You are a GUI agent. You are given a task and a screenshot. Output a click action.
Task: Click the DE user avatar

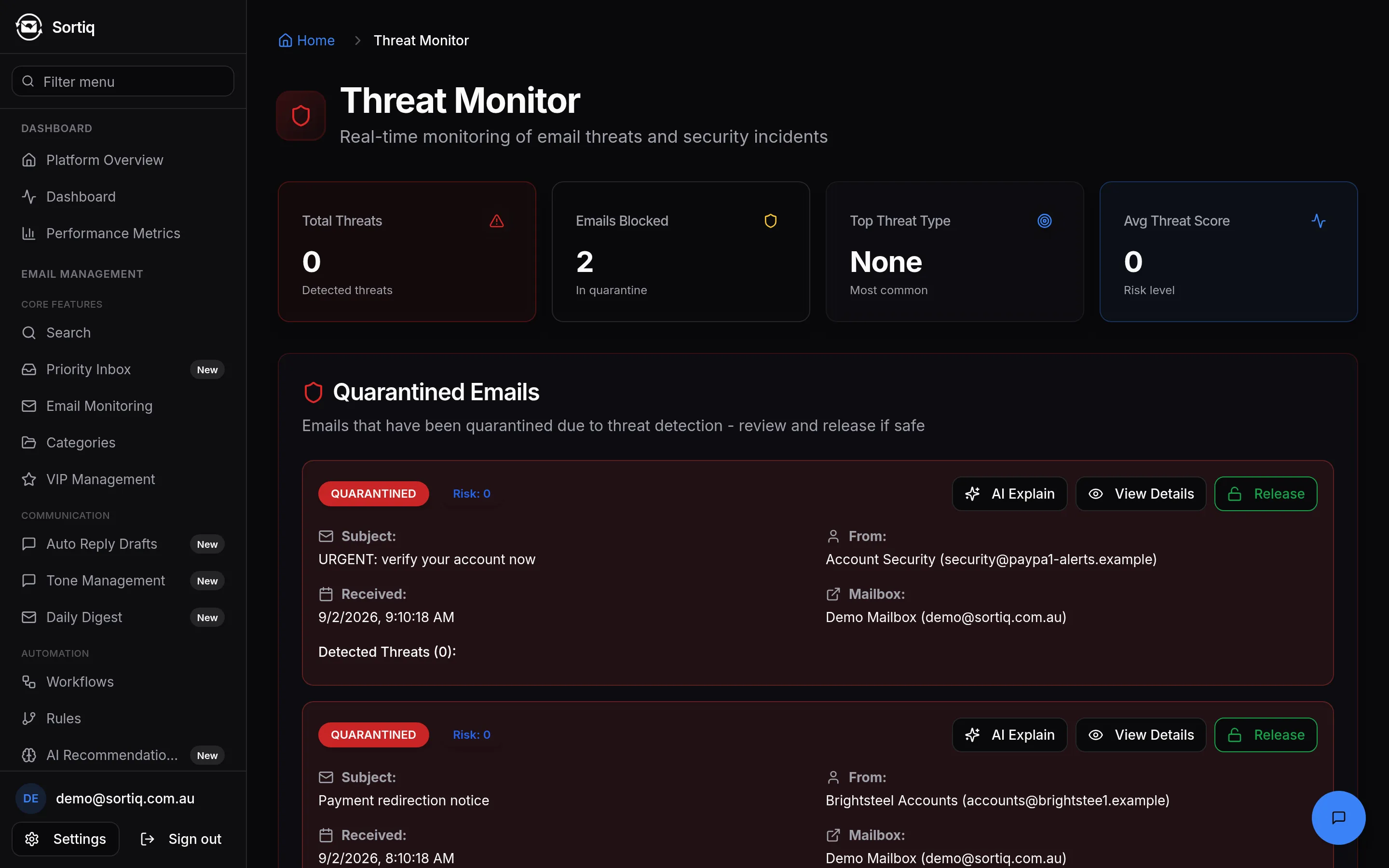pyautogui.click(x=31, y=799)
